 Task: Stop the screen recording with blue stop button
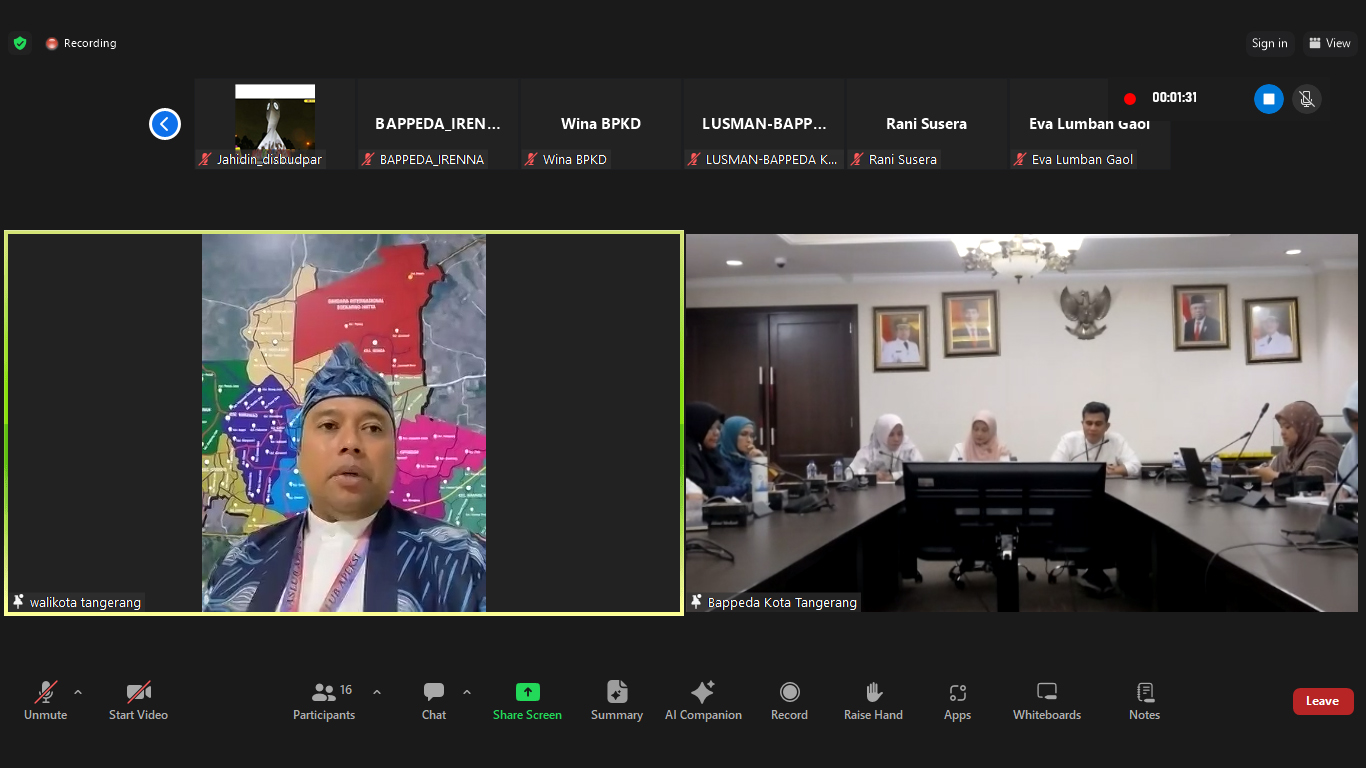coord(1268,99)
